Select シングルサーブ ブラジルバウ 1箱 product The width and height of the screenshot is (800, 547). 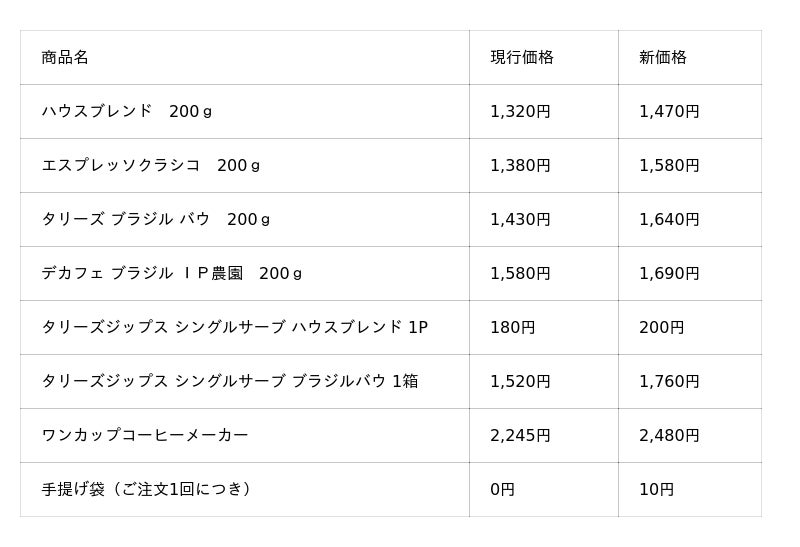pyautogui.click(x=230, y=381)
